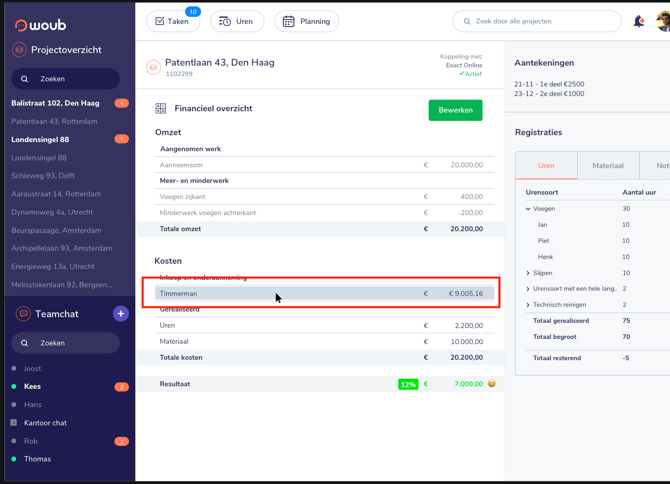670x484 pixels.
Task: Add new chat with plus icon
Action: pos(121,314)
